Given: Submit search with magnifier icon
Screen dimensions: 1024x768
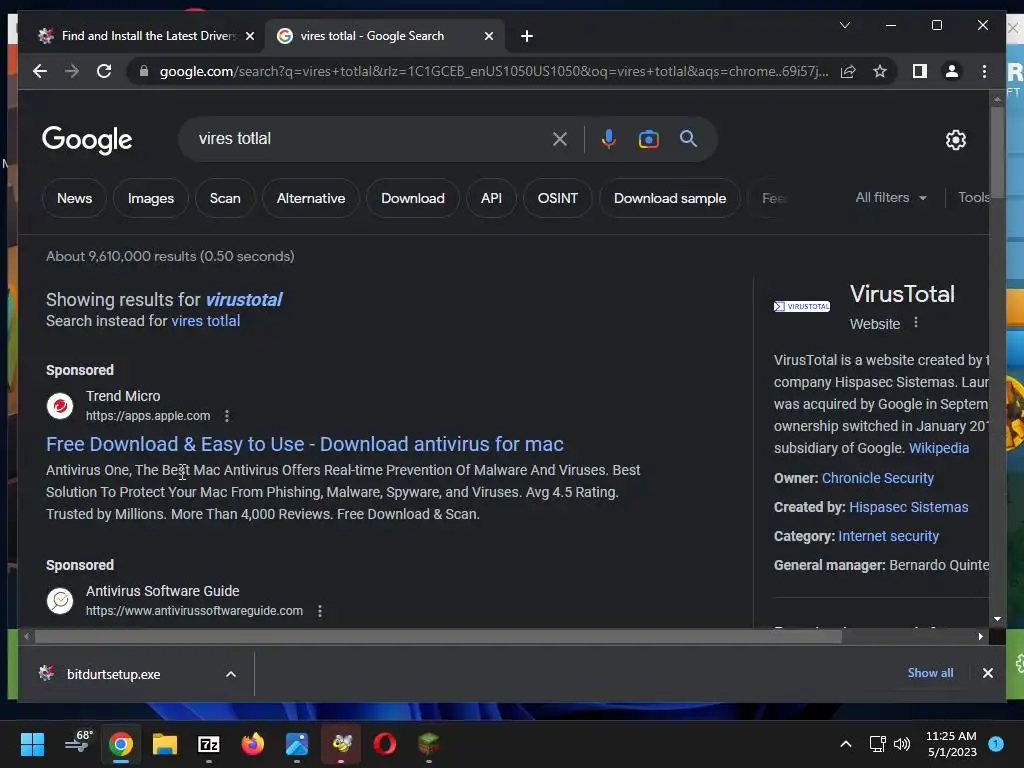Looking at the screenshot, I should (x=688, y=138).
